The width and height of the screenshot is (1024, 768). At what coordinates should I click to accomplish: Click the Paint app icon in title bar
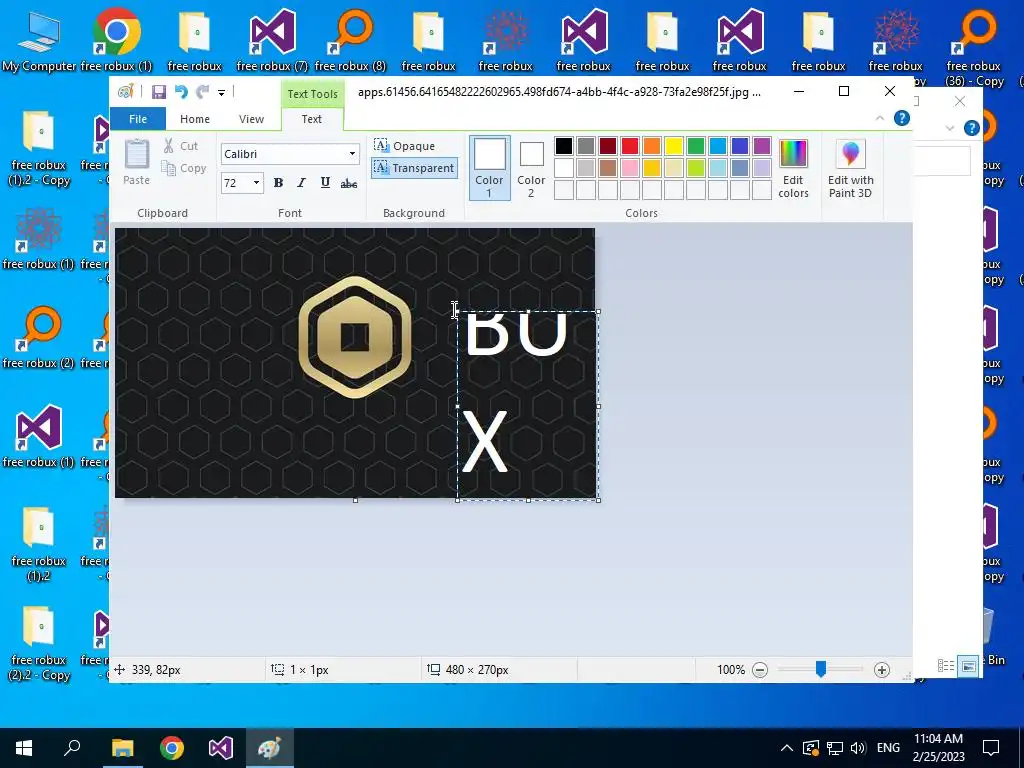click(125, 92)
